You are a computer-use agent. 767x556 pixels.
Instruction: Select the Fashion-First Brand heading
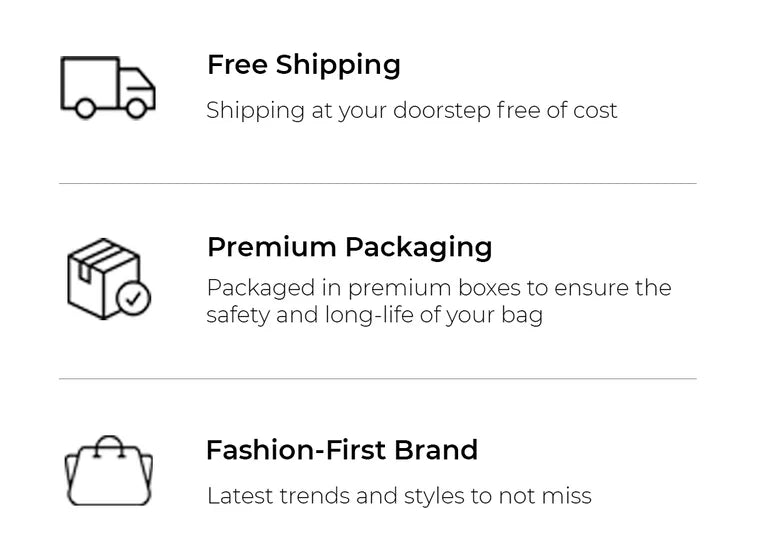[x=341, y=450]
